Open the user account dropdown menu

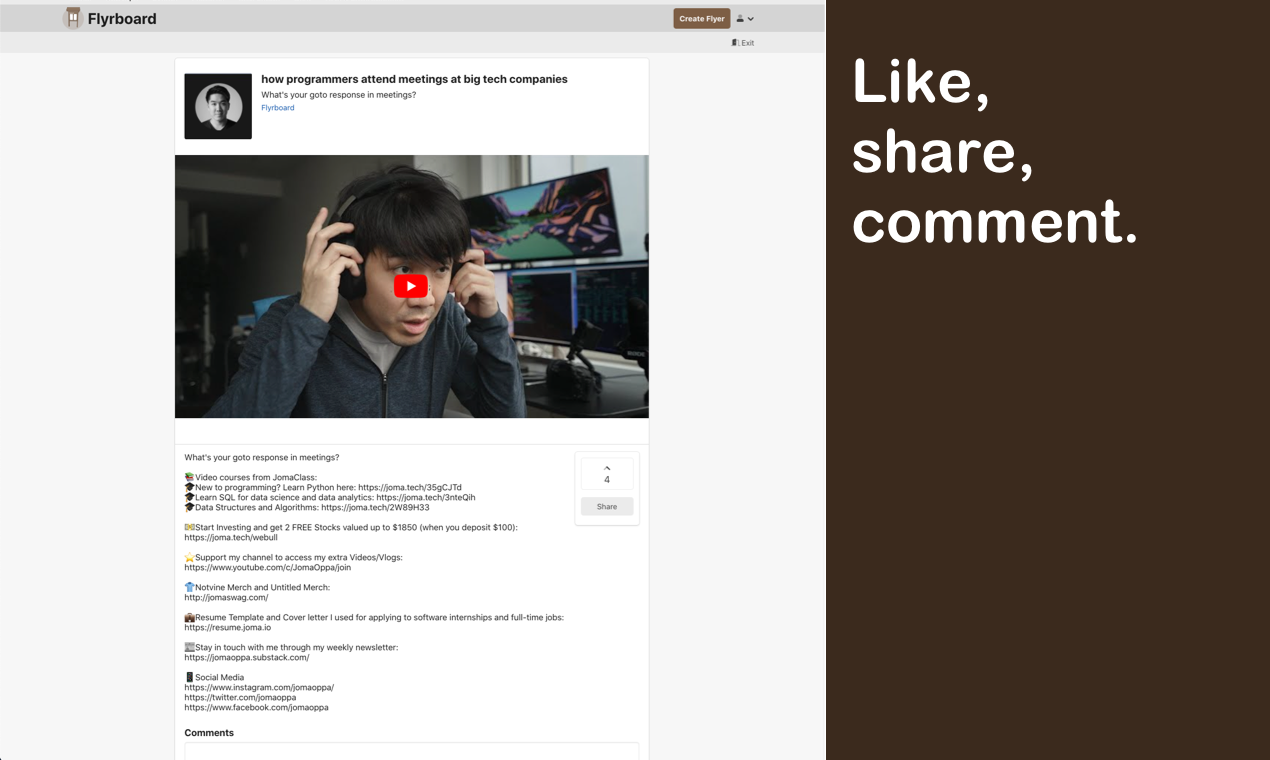[745, 18]
